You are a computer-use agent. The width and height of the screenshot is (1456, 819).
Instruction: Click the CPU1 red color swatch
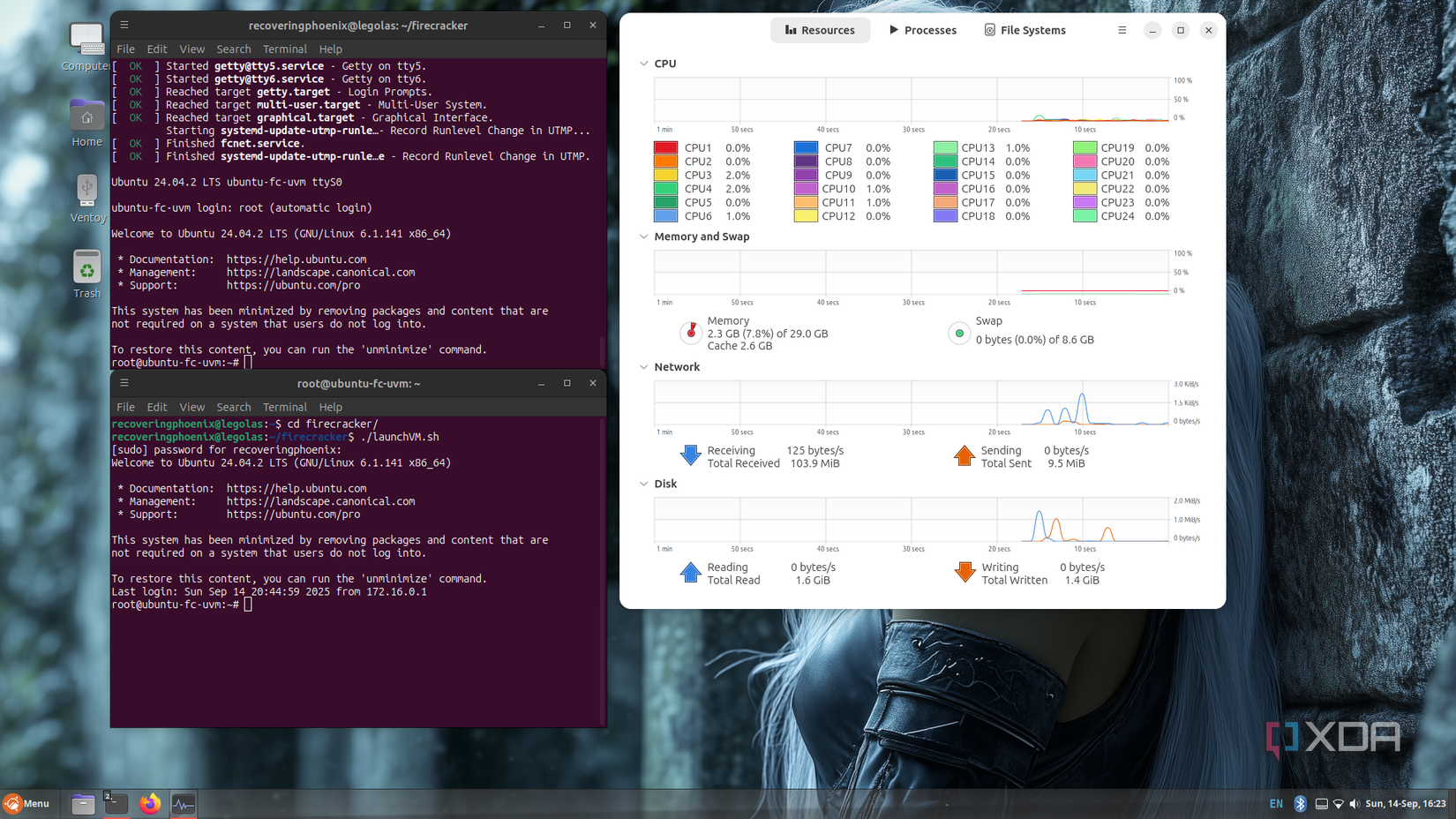pyautogui.click(x=665, y=147)
